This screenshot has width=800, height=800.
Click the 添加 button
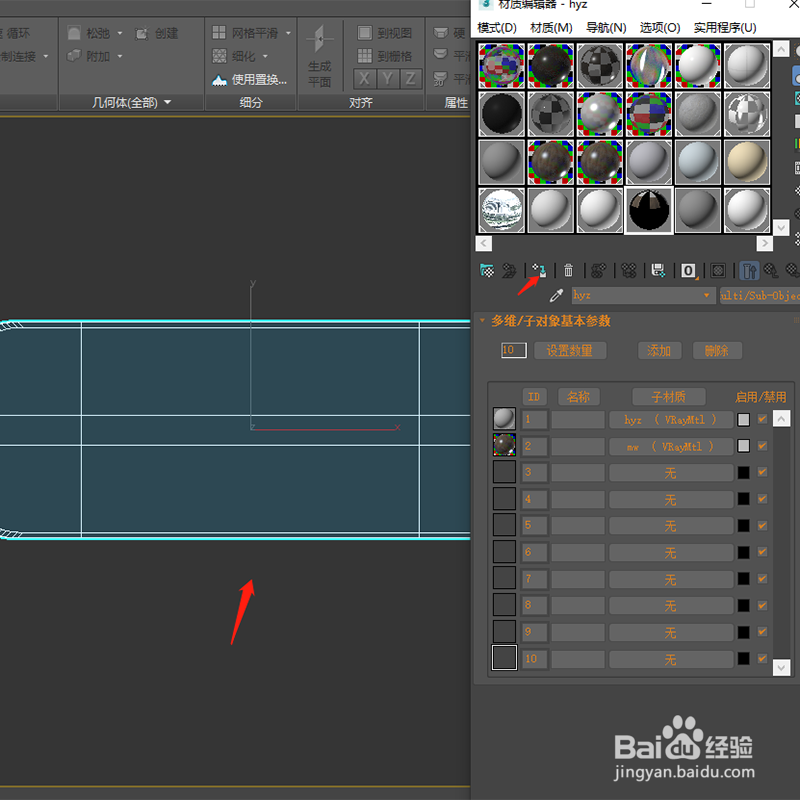coord(659,351)
